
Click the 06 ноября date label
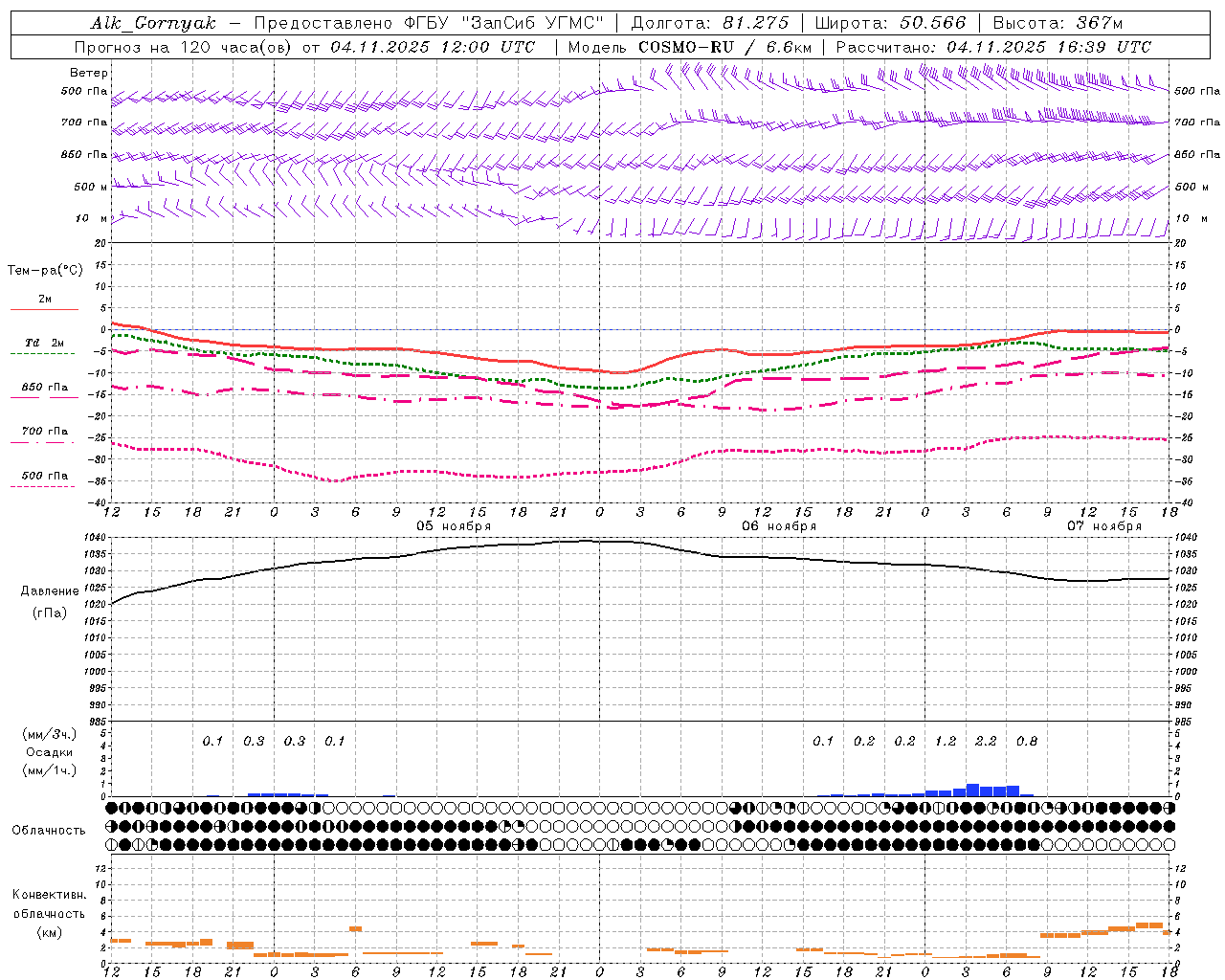[x=779, y=526]
